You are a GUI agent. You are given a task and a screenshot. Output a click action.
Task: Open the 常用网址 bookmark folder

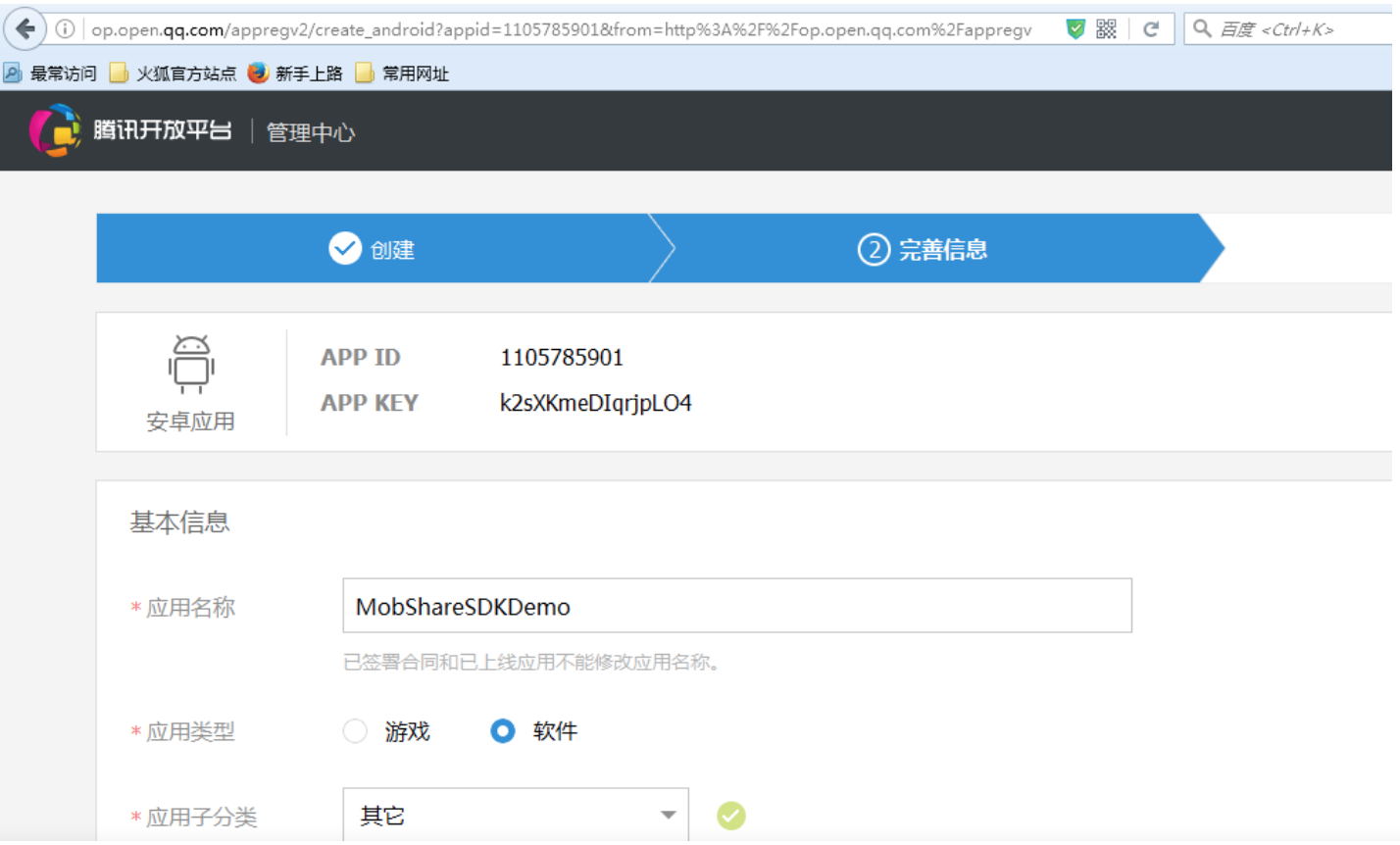(402, 74)
